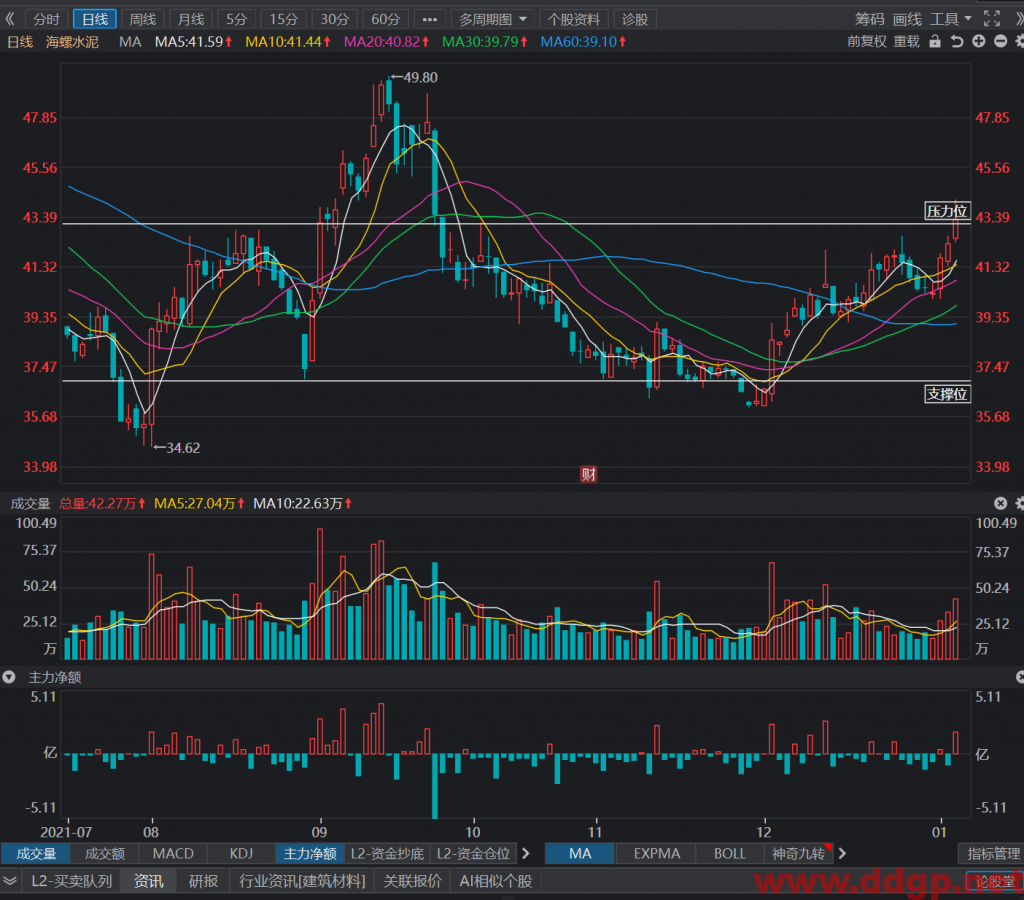Image resolution: width=1024 pixels, height=900 pixels.
Task: Expand right panel with double-chevron icon
Action: pos(1019,19)
